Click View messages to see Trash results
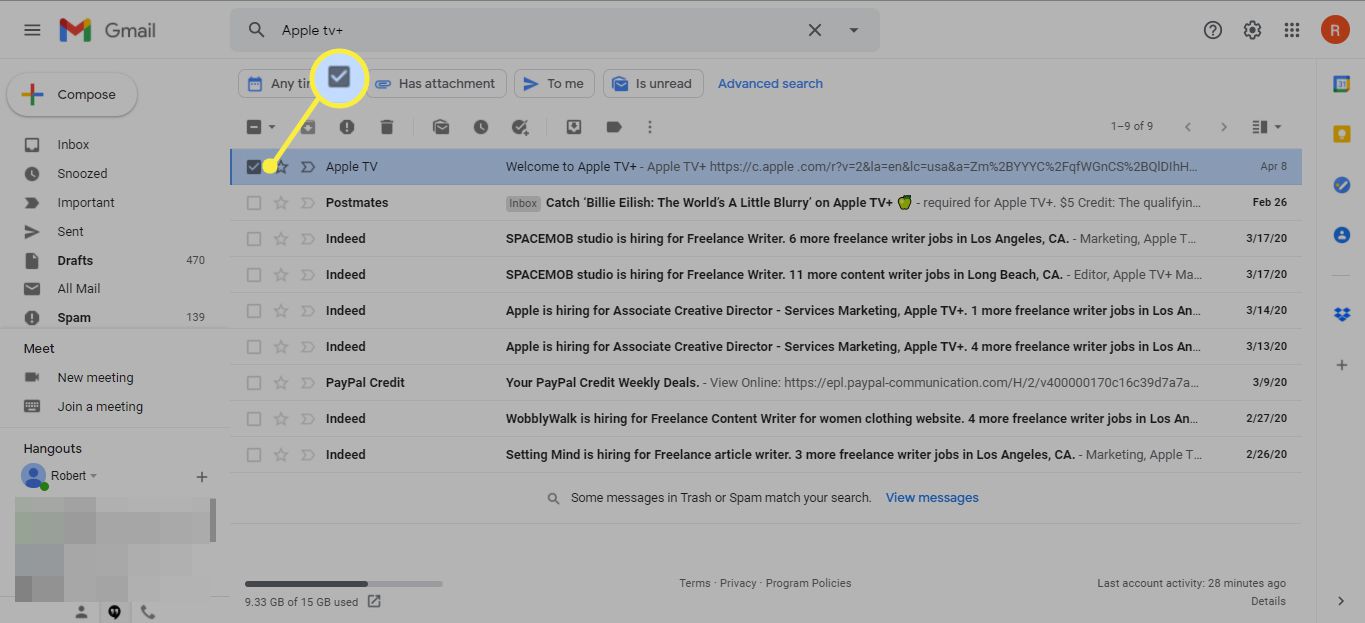This screenshot has height=623, width=1365. pos(931,497)
